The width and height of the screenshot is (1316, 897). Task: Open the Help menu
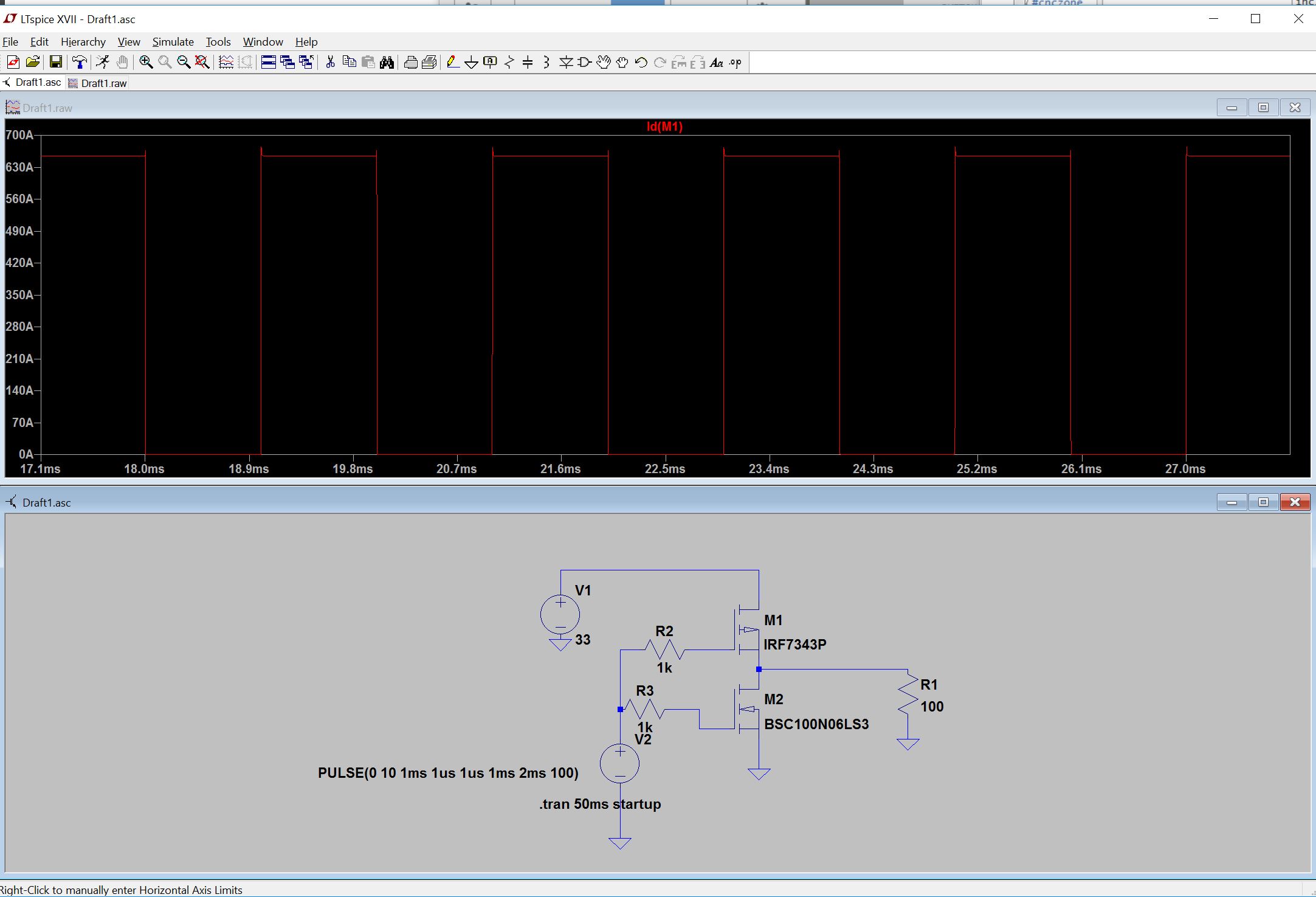coord(306,41)
